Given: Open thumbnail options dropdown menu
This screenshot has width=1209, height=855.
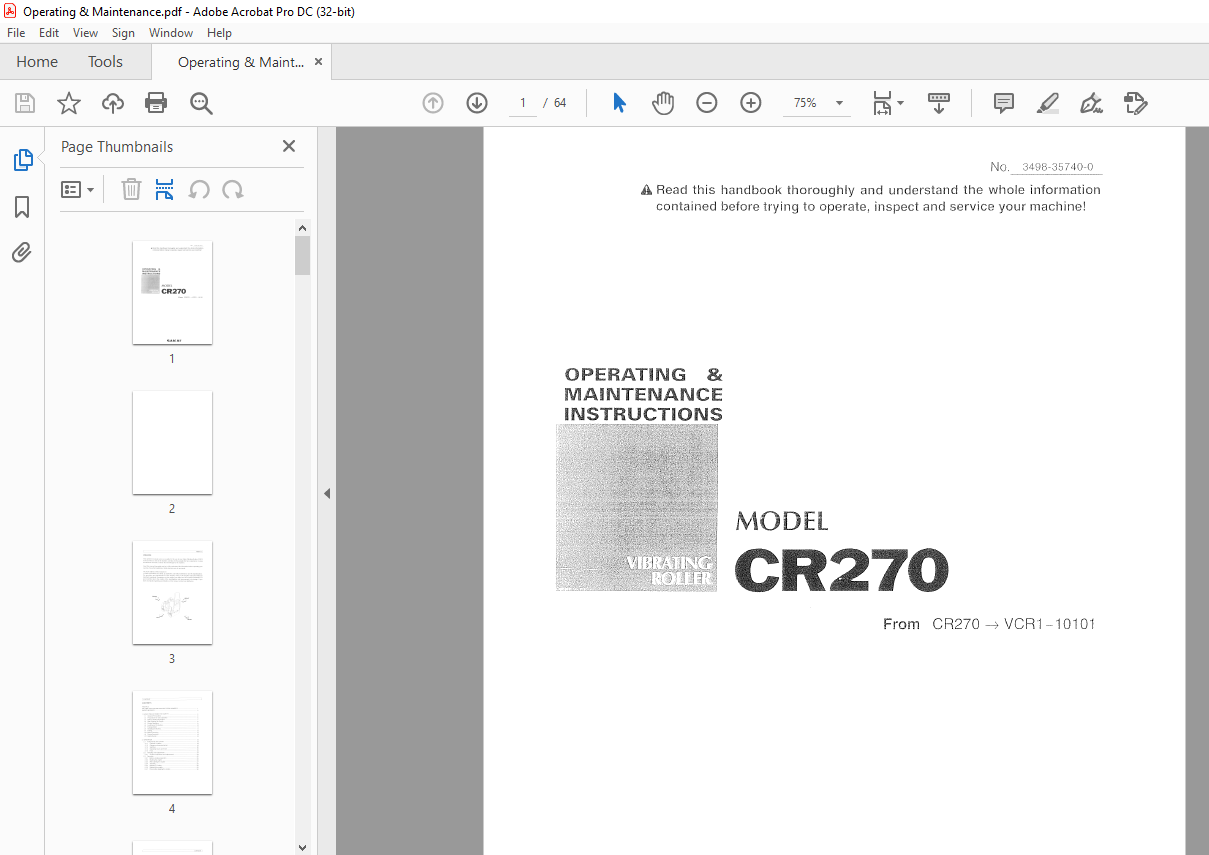Looking at the screenshot, I should (x=78, y=190).
